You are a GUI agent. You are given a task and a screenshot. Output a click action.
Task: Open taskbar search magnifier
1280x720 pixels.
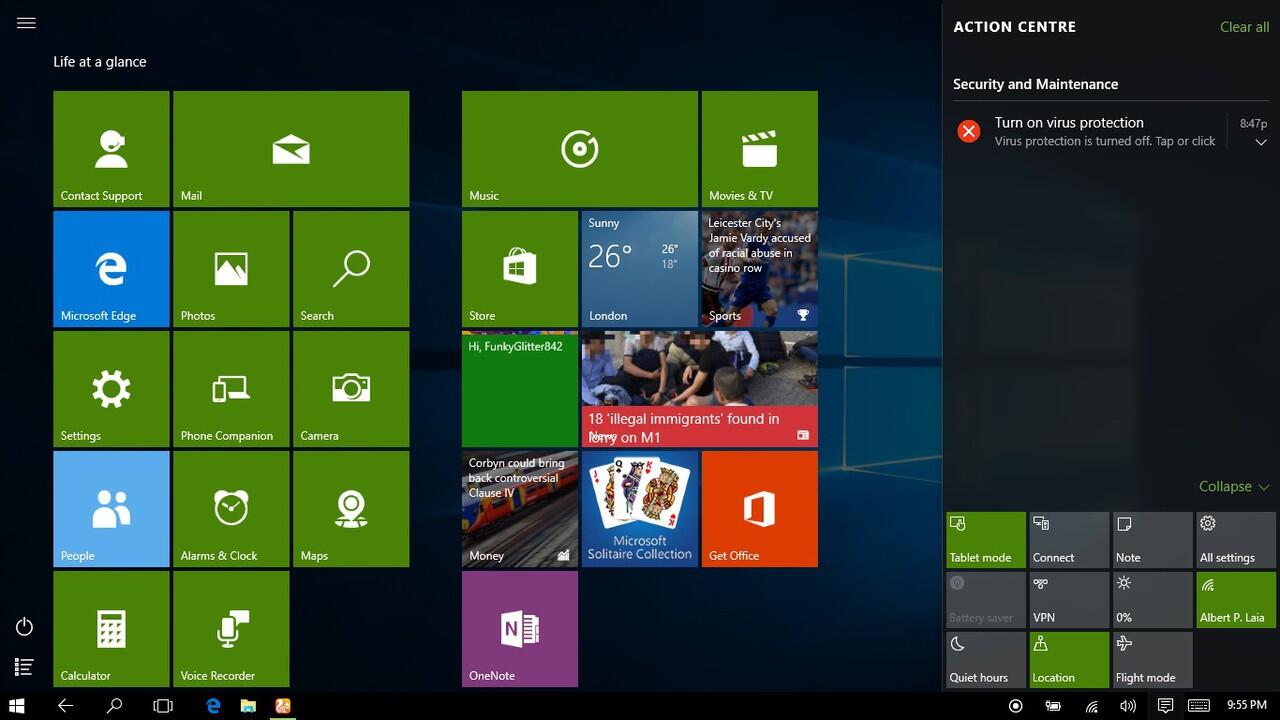click(114, 706)
